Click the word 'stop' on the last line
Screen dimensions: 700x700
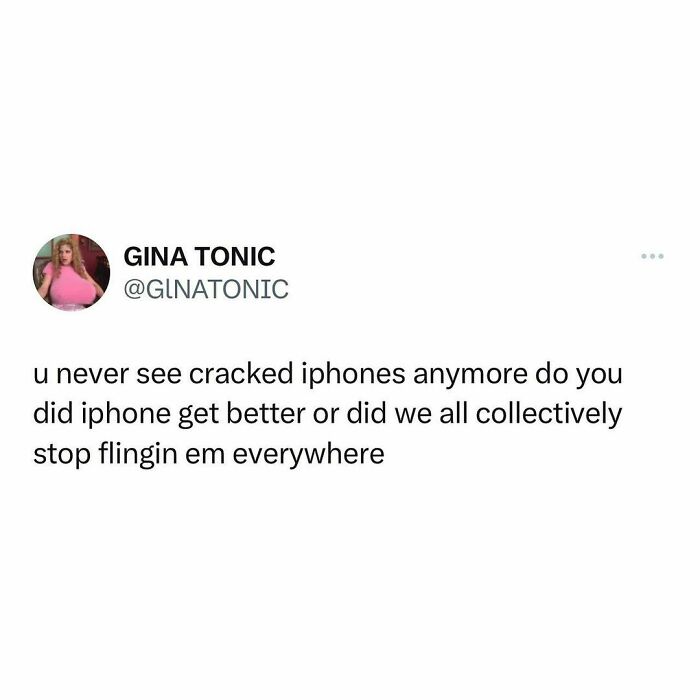[x=62, y=456]
